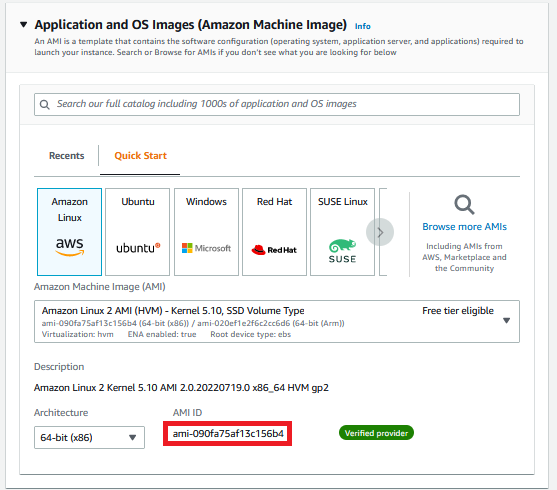This screenshot has height=490, width=557.
Task: Select the Ubuntu AMI tile
Action: coord(137,232)
